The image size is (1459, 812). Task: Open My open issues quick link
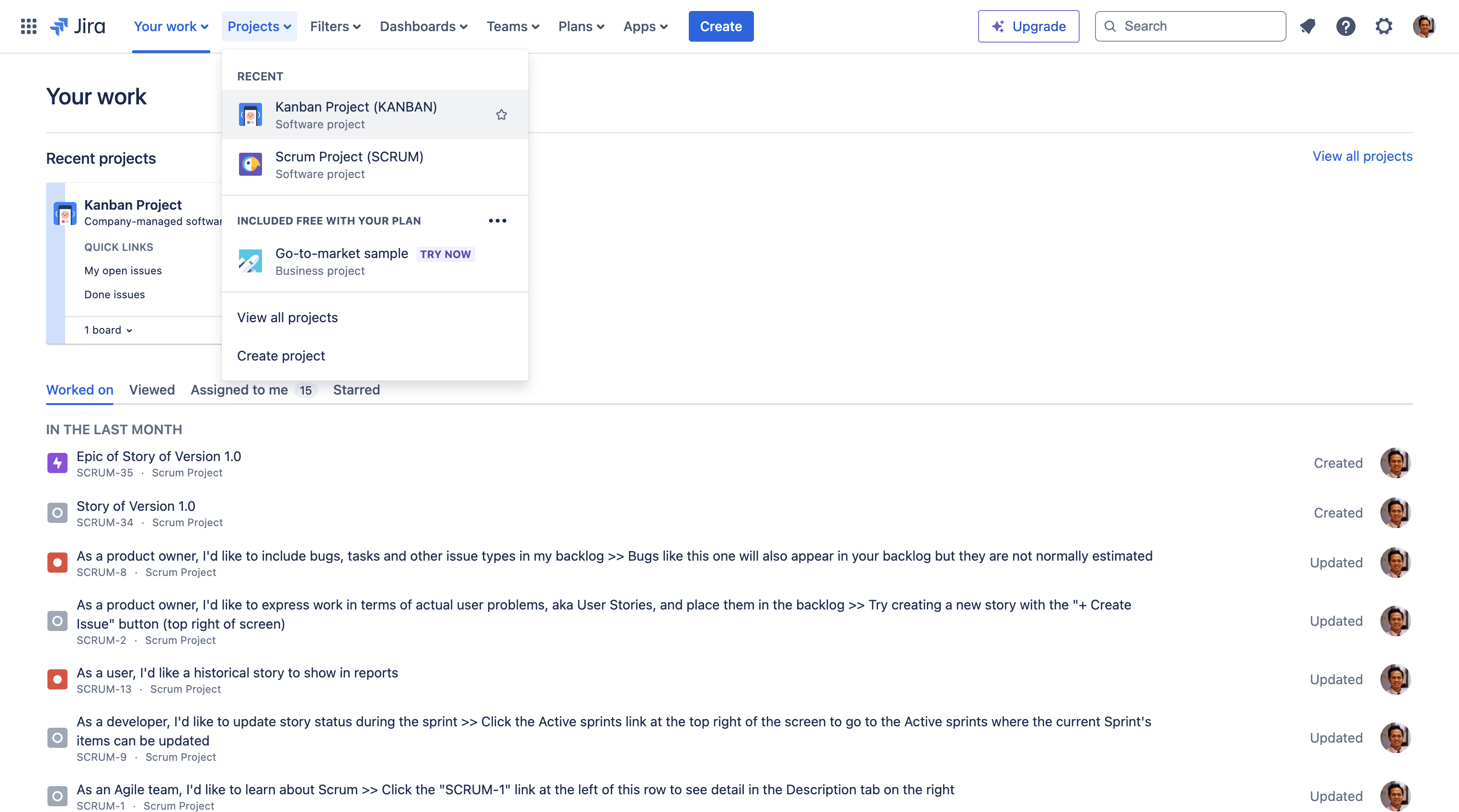point(123,271)
